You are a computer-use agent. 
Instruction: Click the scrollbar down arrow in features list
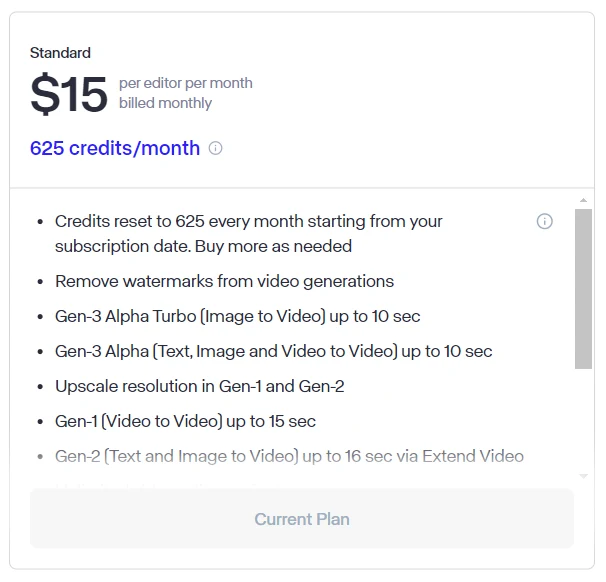(583, 476)
